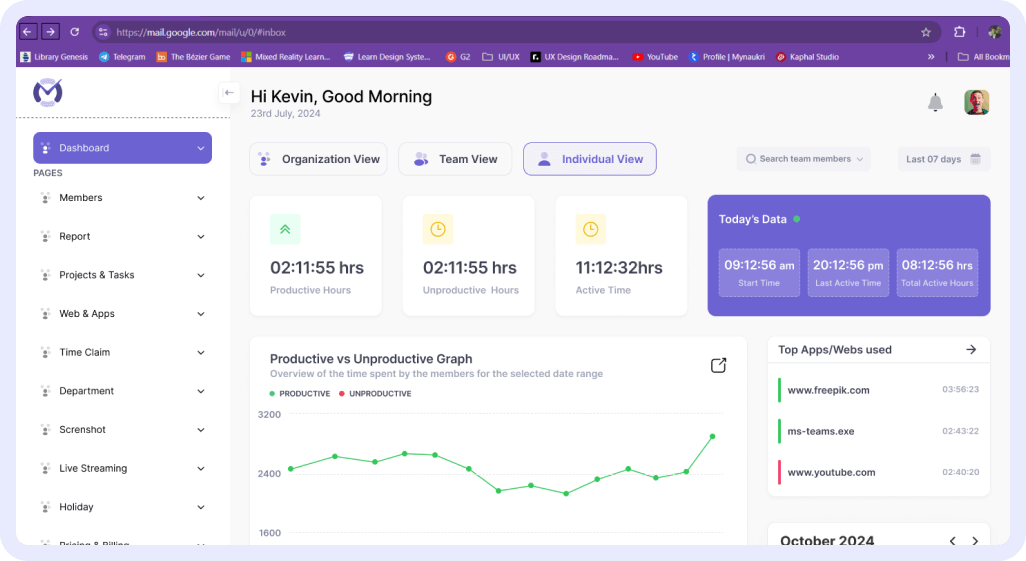
Task: Expand the Members menu chevron
Action: (x=201, y=198)
